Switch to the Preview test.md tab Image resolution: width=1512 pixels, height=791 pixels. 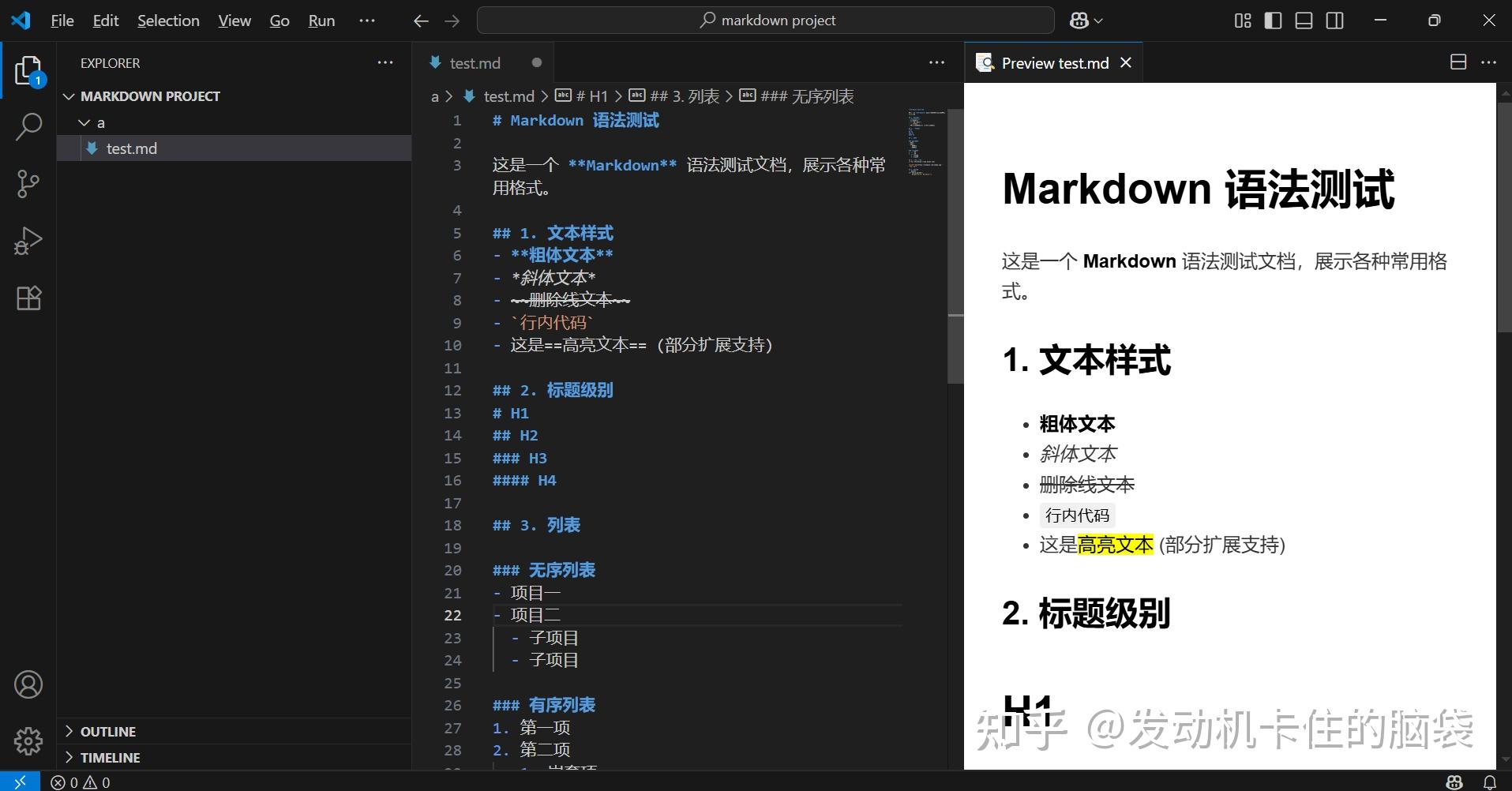(x=1054, y=62)
